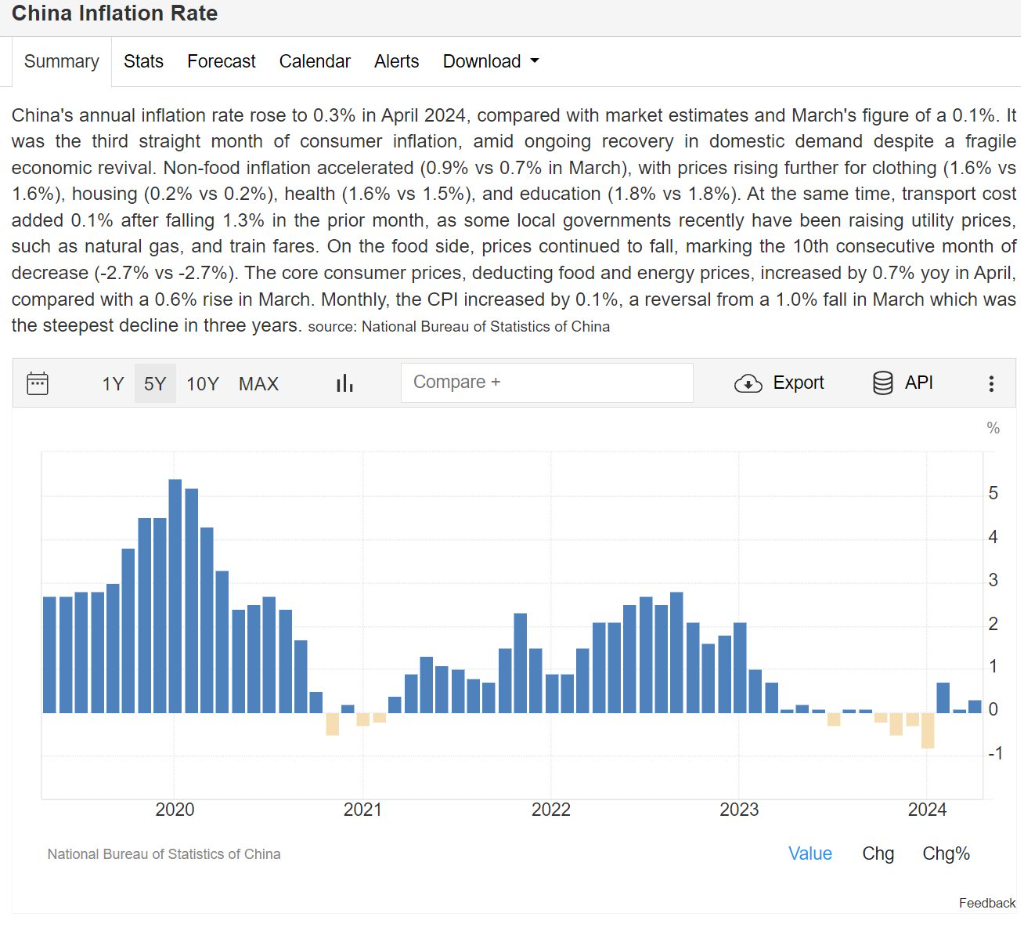The image size is (1021, 939).
Task: Open the three-dot chart options menu
Action: point(991,384)
